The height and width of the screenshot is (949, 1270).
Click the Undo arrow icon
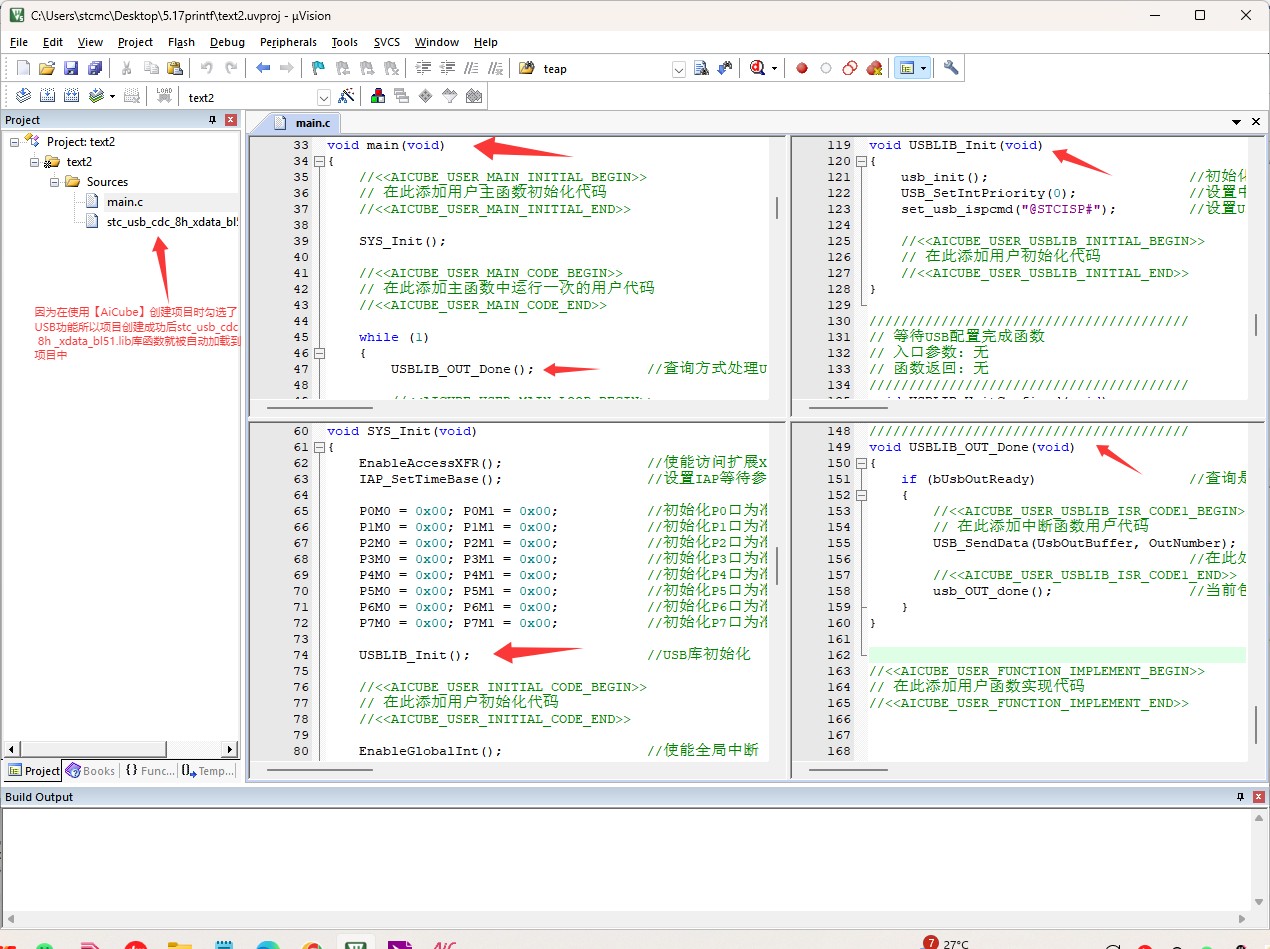(206, 68)
